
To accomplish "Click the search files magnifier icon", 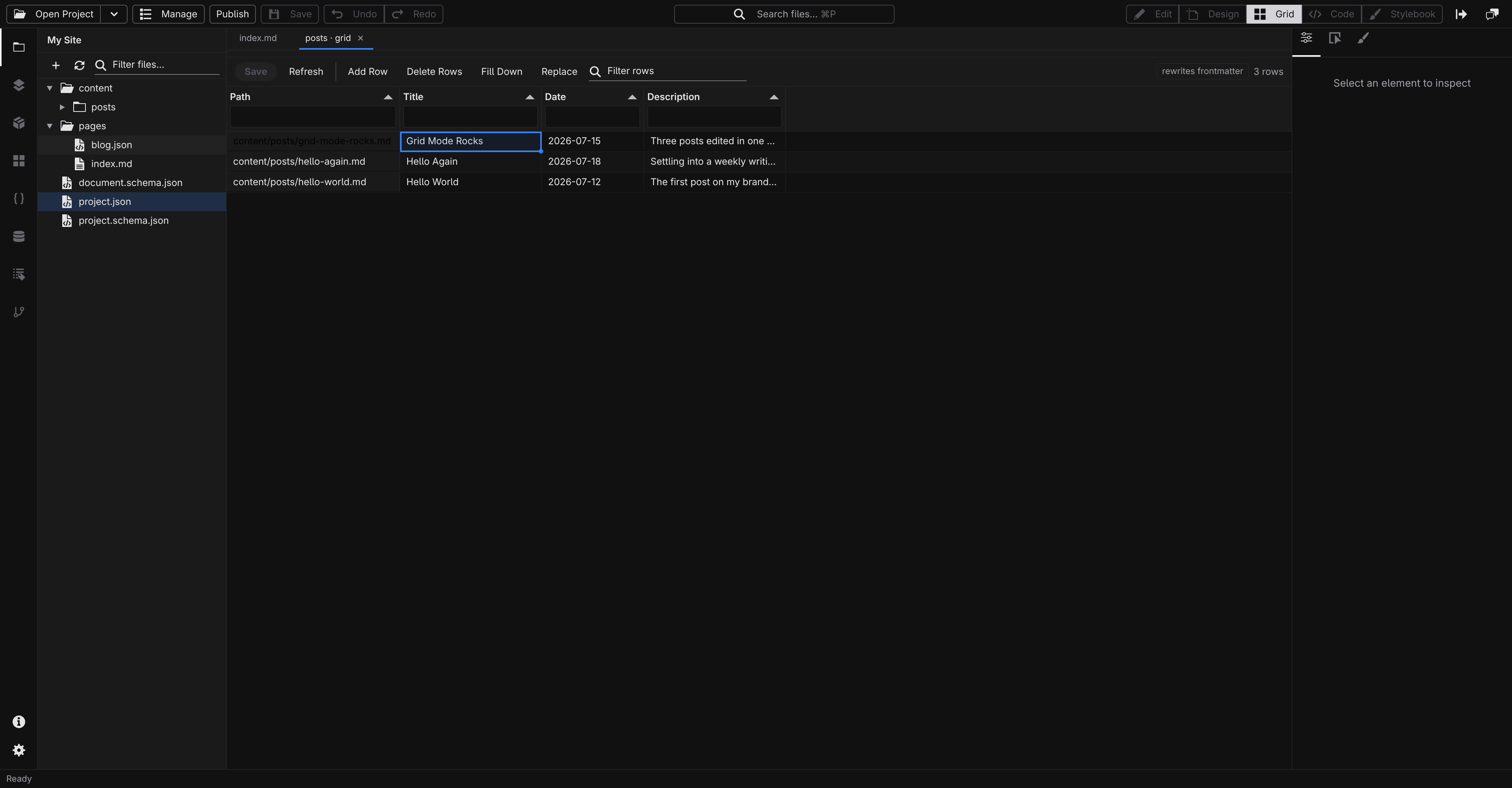I will [739, 14].
